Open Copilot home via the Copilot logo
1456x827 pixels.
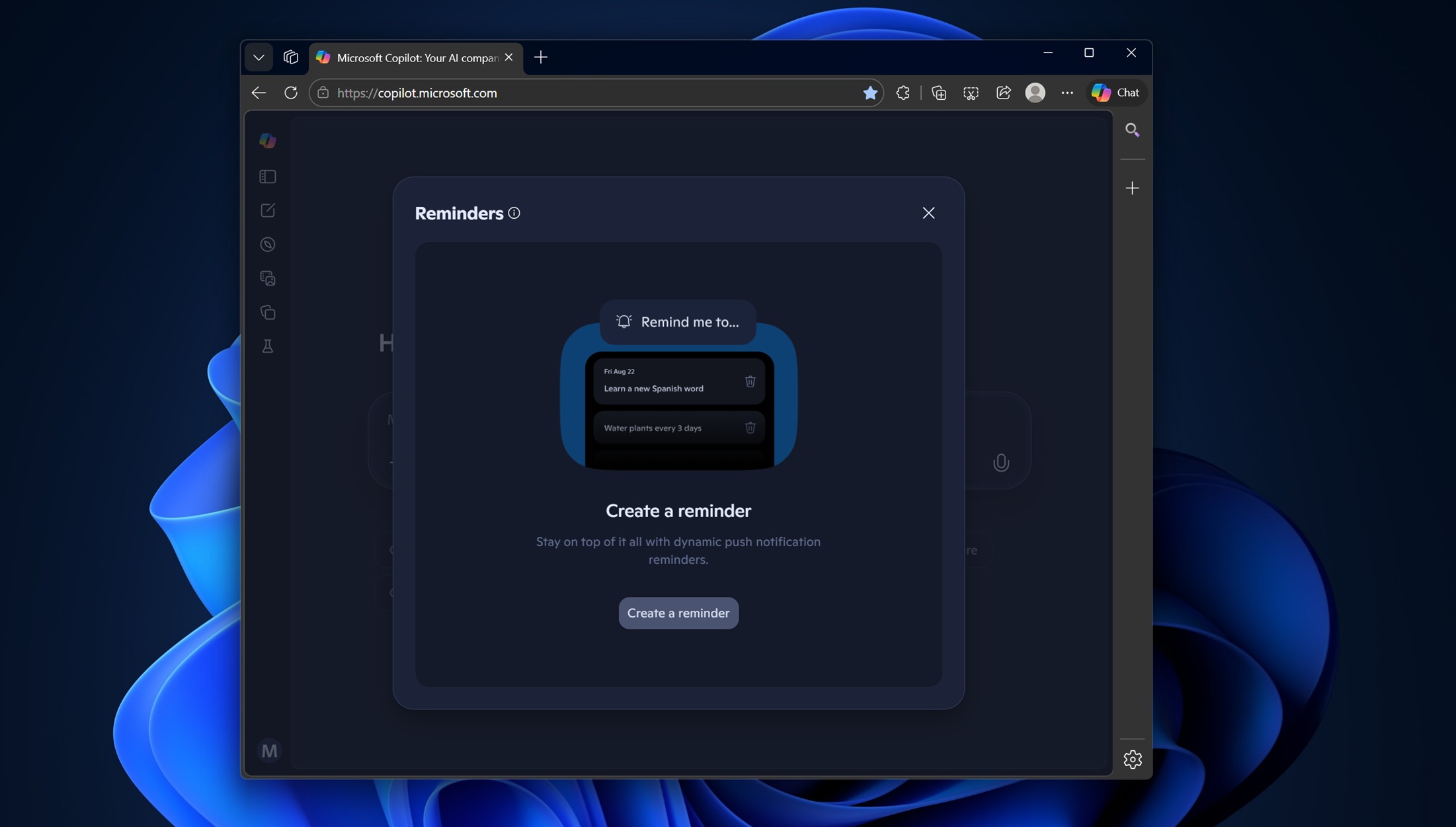[268, 140]
